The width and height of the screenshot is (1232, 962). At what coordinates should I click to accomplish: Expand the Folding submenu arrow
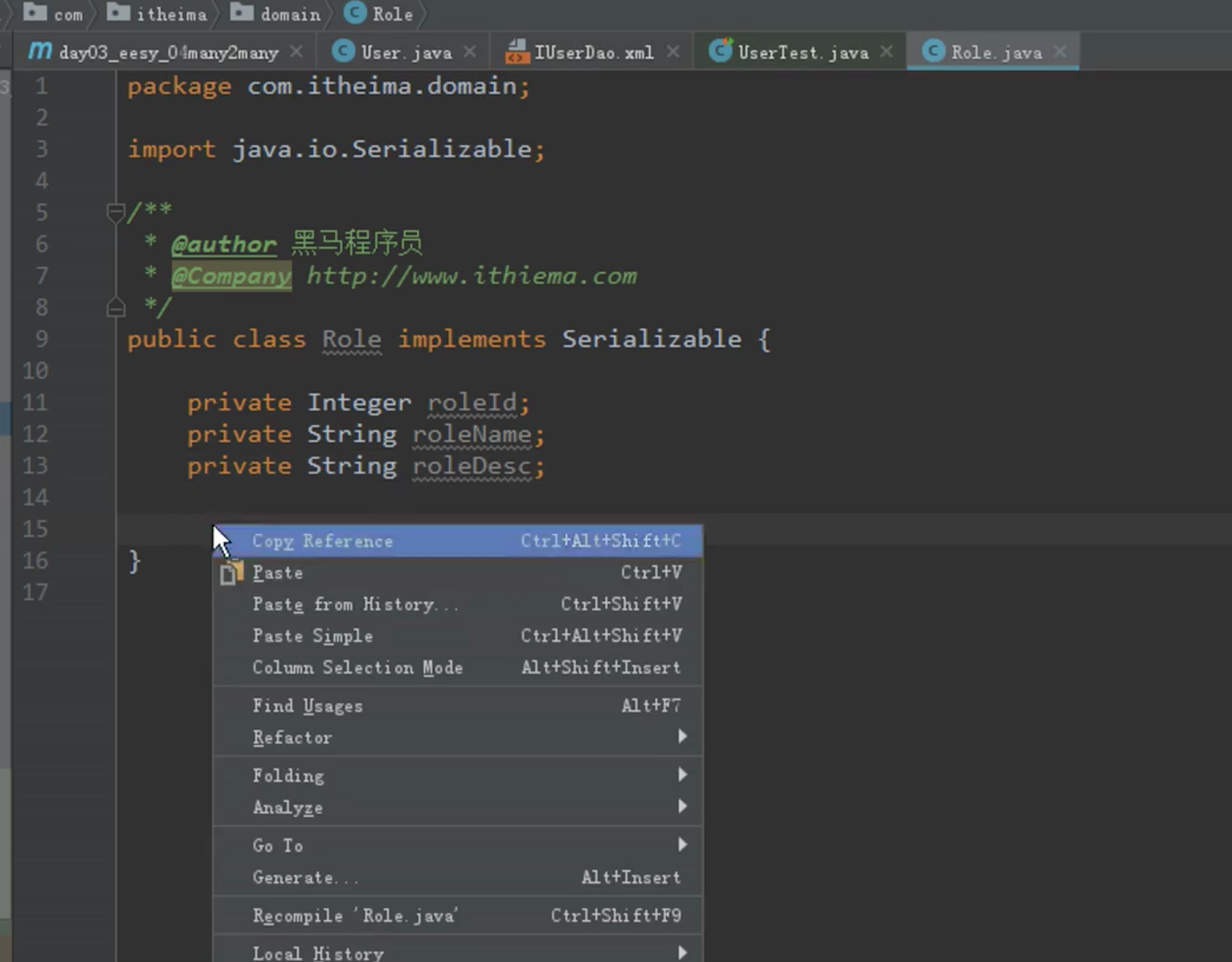682,774
